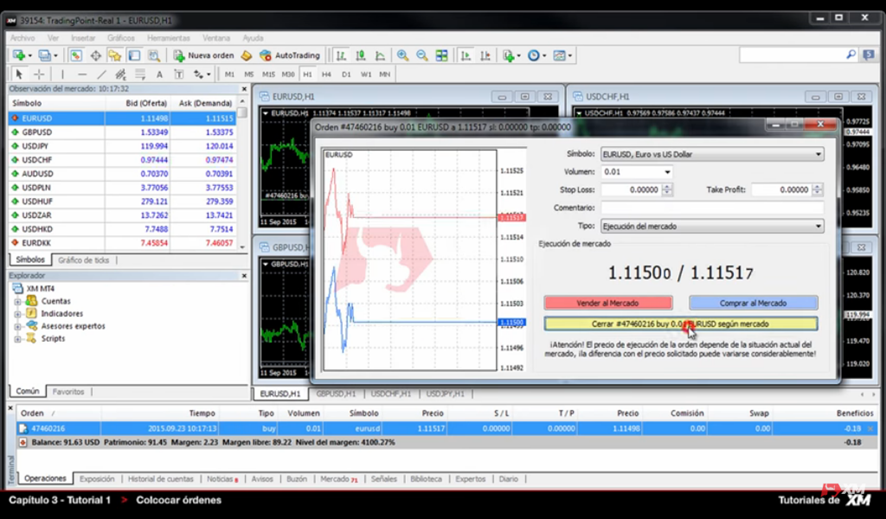
Task: Select USDJPY row in market watch
Action: pos(122,146)
